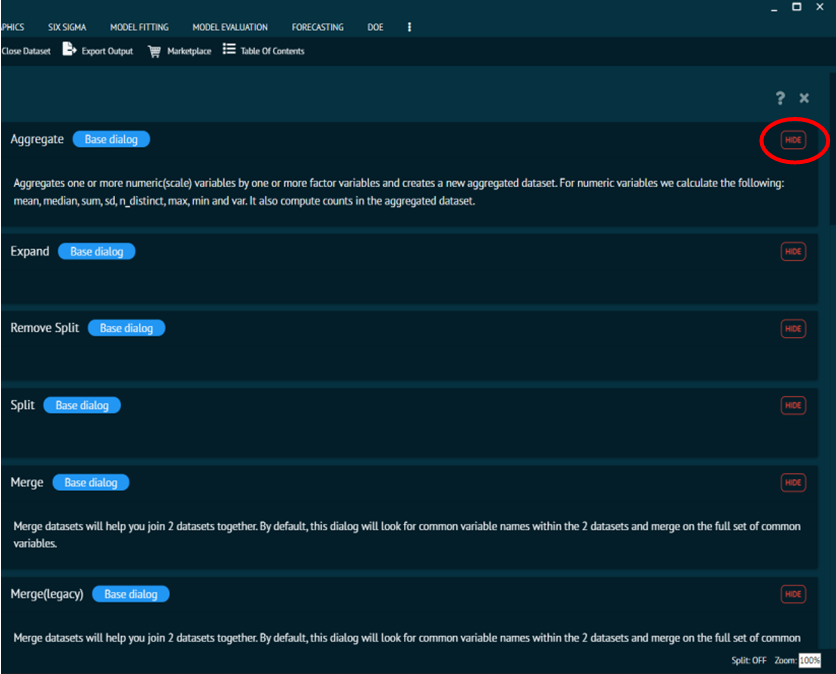The height and width of the screenshot is (674, 836).
Task: Hide the Remove Split section
Action: (x=793, y=328)
